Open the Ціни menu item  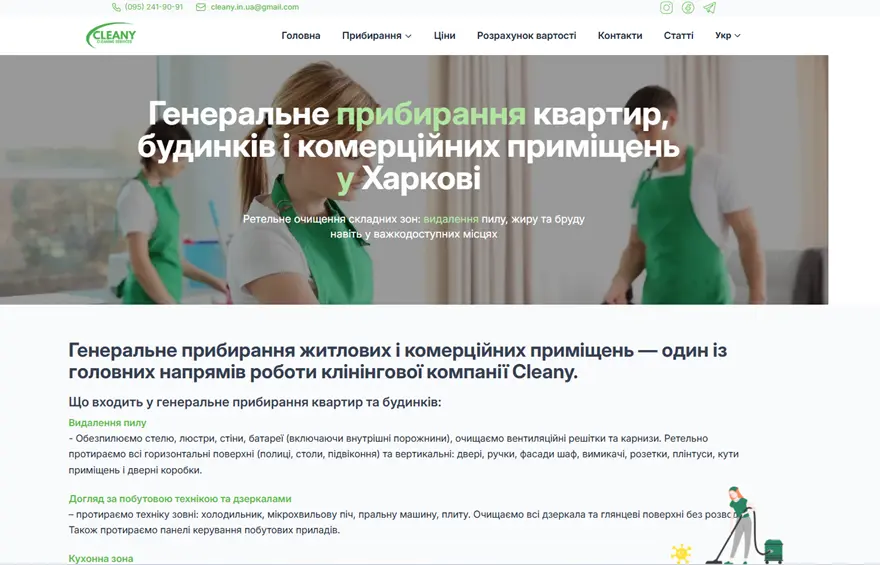pyautogui.click(x=444, y=36)
